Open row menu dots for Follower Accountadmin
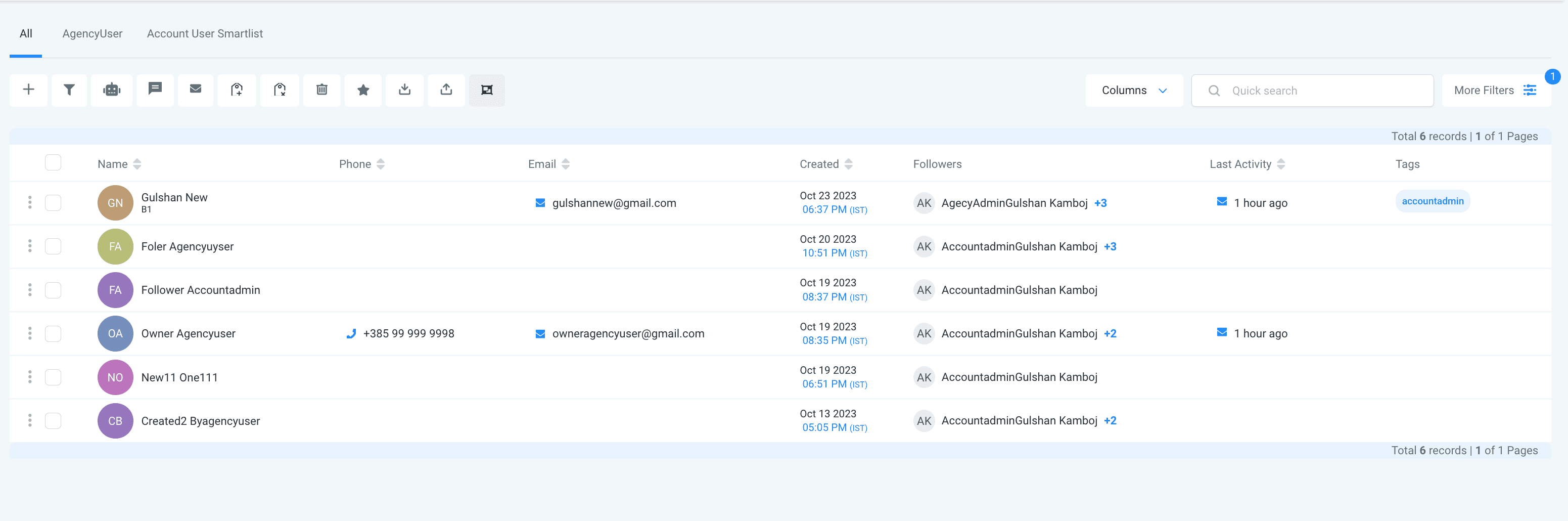The height and width of the screenshot is (521, 1568). pos(30,289)
